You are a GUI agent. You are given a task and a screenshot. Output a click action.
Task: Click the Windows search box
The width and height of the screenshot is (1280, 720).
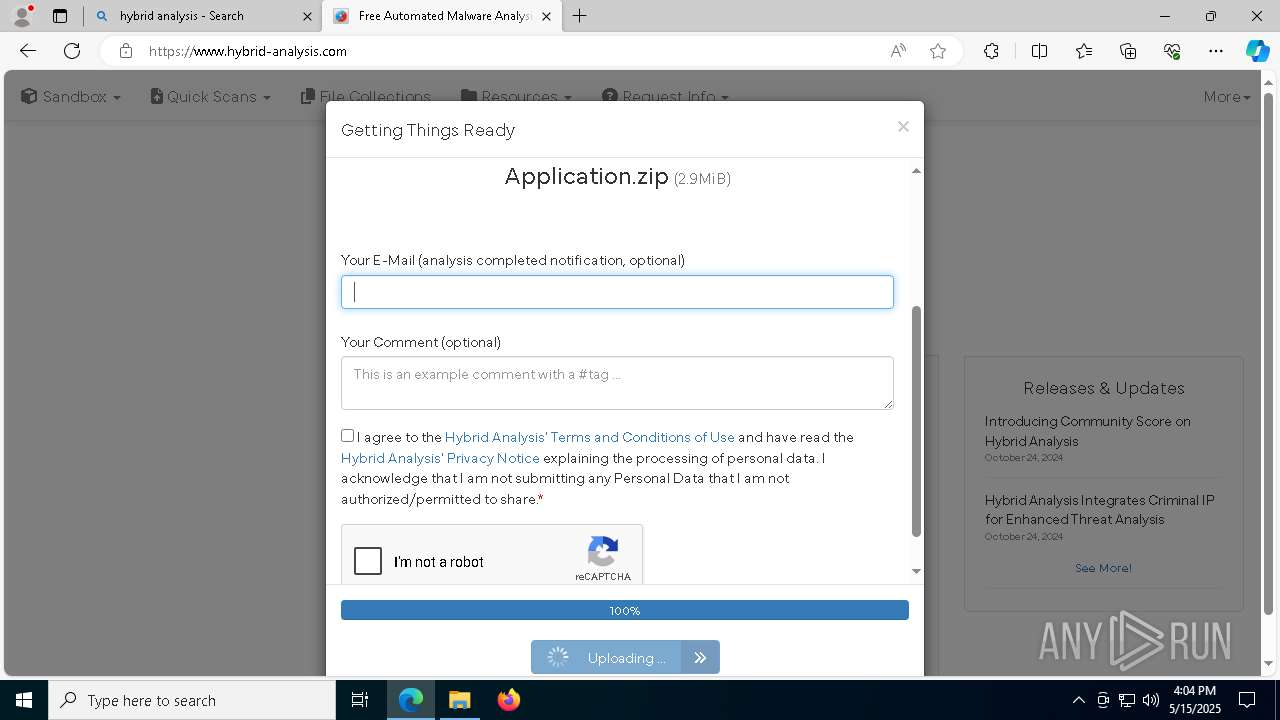(x=192, y=700)
